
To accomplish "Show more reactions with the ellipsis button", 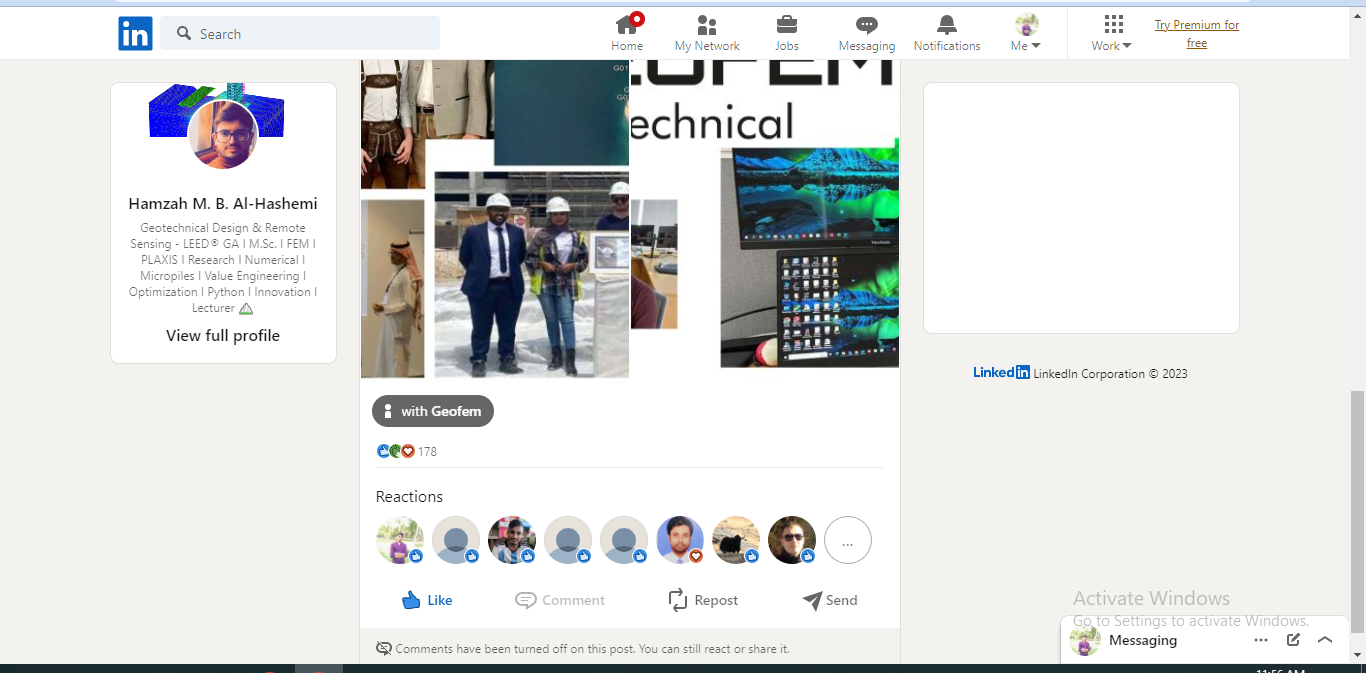I will coord(848,540).
